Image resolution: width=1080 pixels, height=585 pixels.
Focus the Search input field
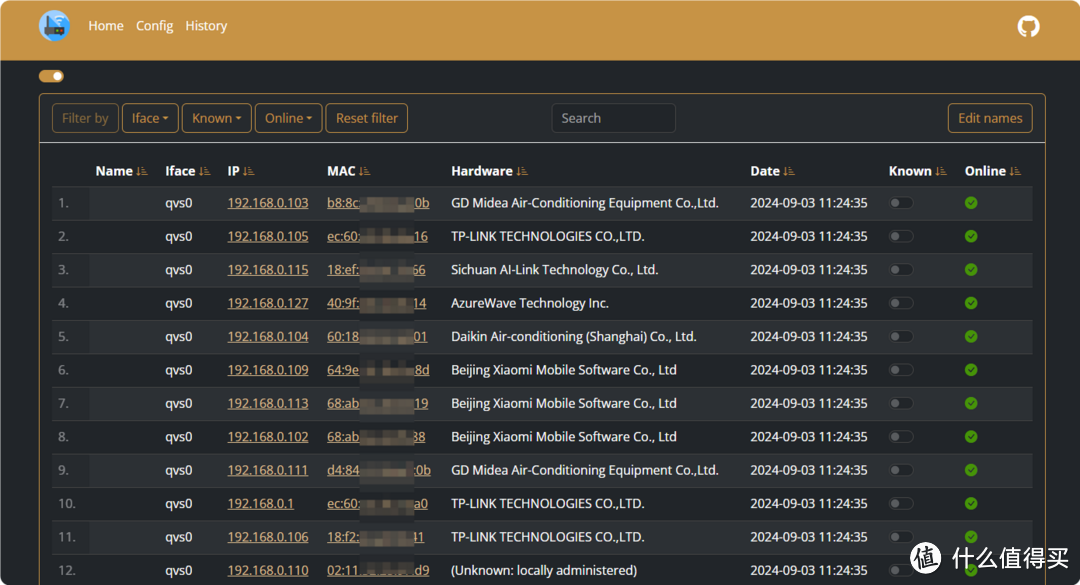[x=613, y=118]
